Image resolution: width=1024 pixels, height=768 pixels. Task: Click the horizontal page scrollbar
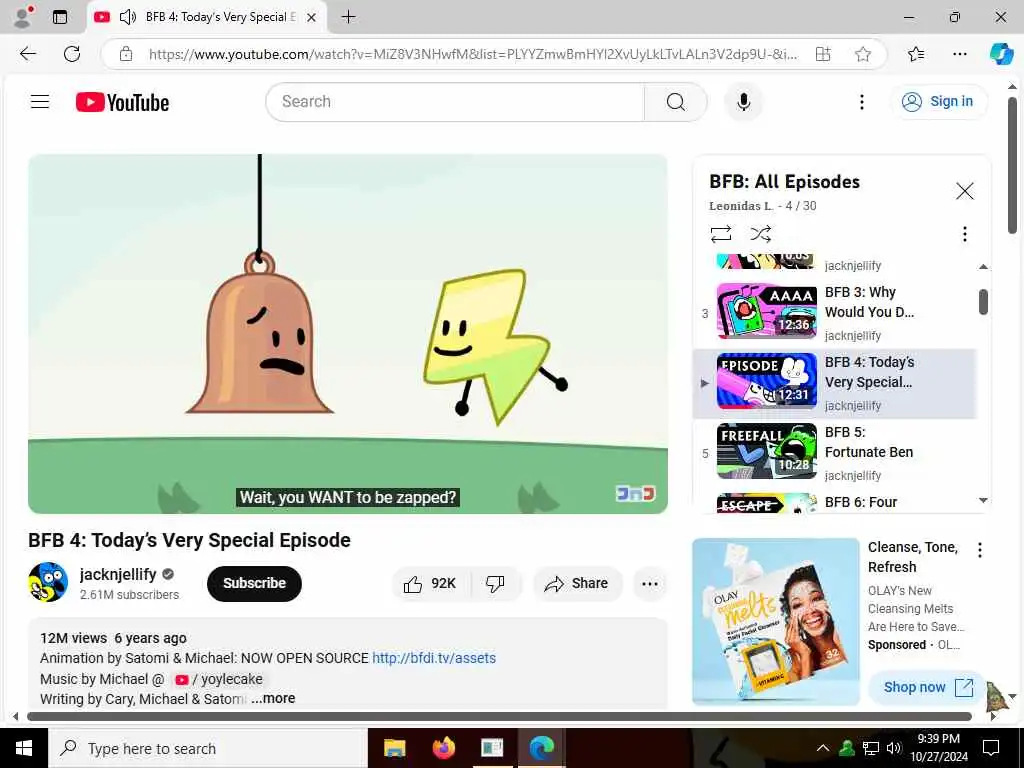499,716
